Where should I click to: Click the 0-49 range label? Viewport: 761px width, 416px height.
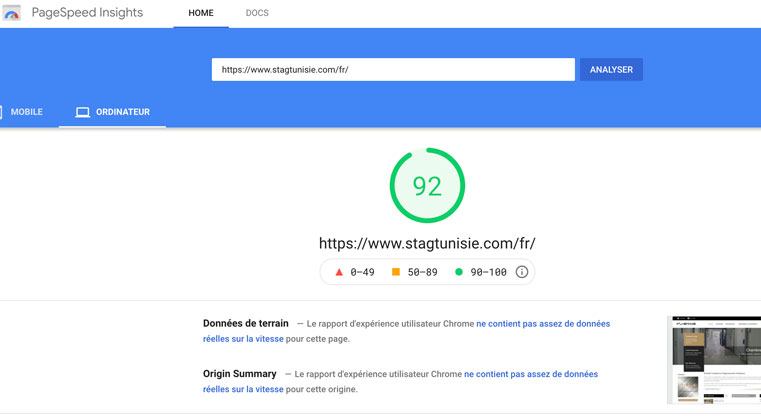(363, 272)
